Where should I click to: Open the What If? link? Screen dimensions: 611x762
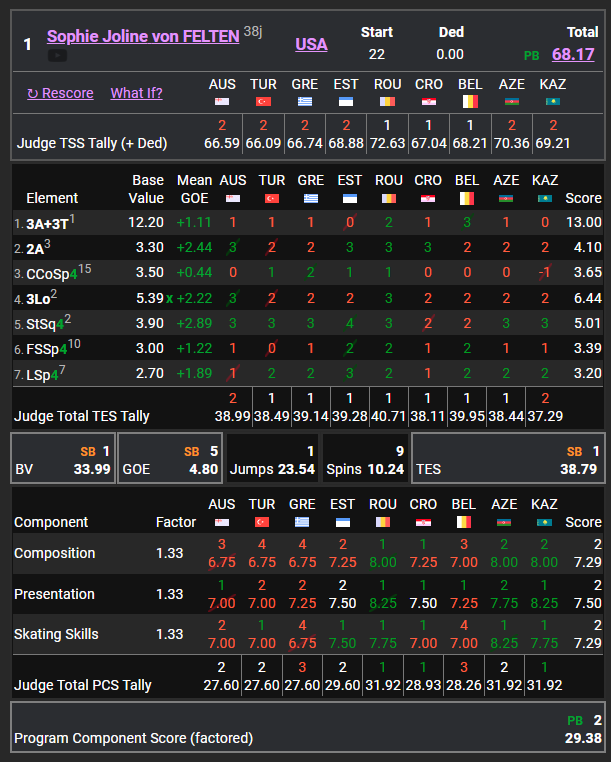[x=136, y=93]
